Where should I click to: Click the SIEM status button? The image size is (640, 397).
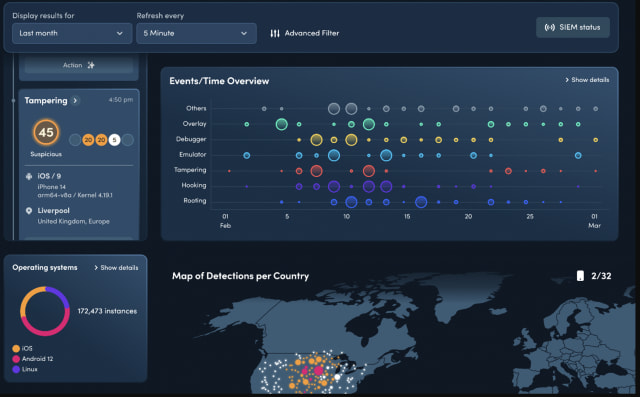[573, 27]
